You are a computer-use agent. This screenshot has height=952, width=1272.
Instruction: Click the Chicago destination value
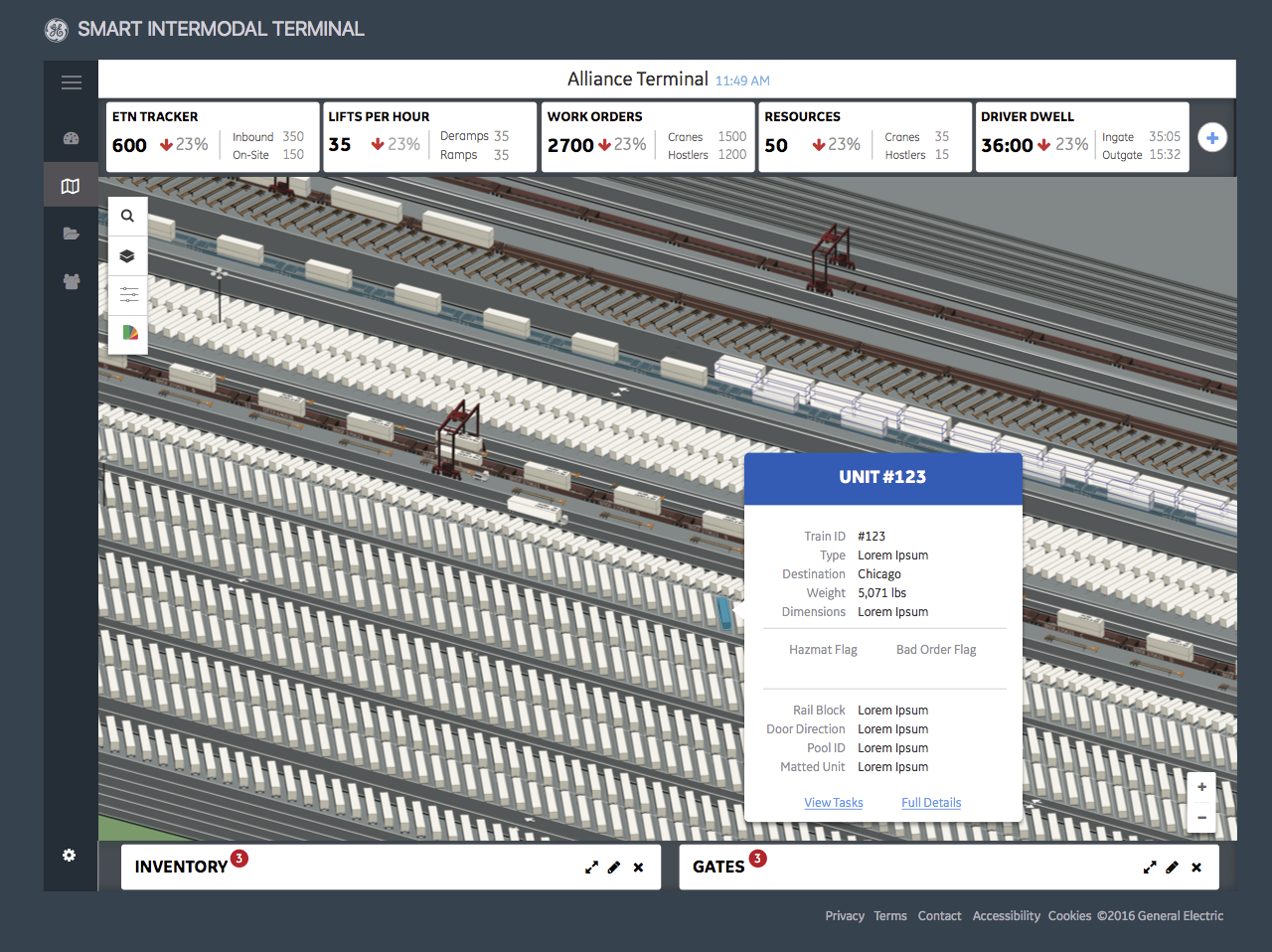click(879, 574)
